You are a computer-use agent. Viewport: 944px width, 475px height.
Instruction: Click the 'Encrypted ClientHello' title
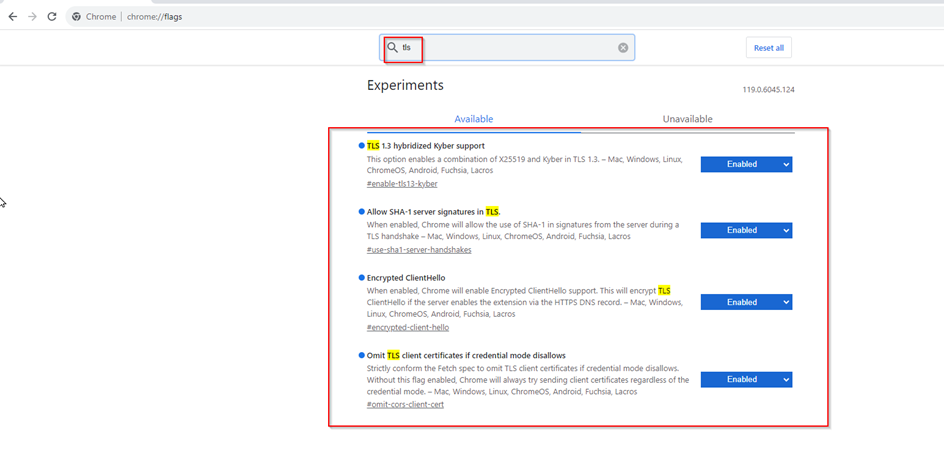[406, 278]
